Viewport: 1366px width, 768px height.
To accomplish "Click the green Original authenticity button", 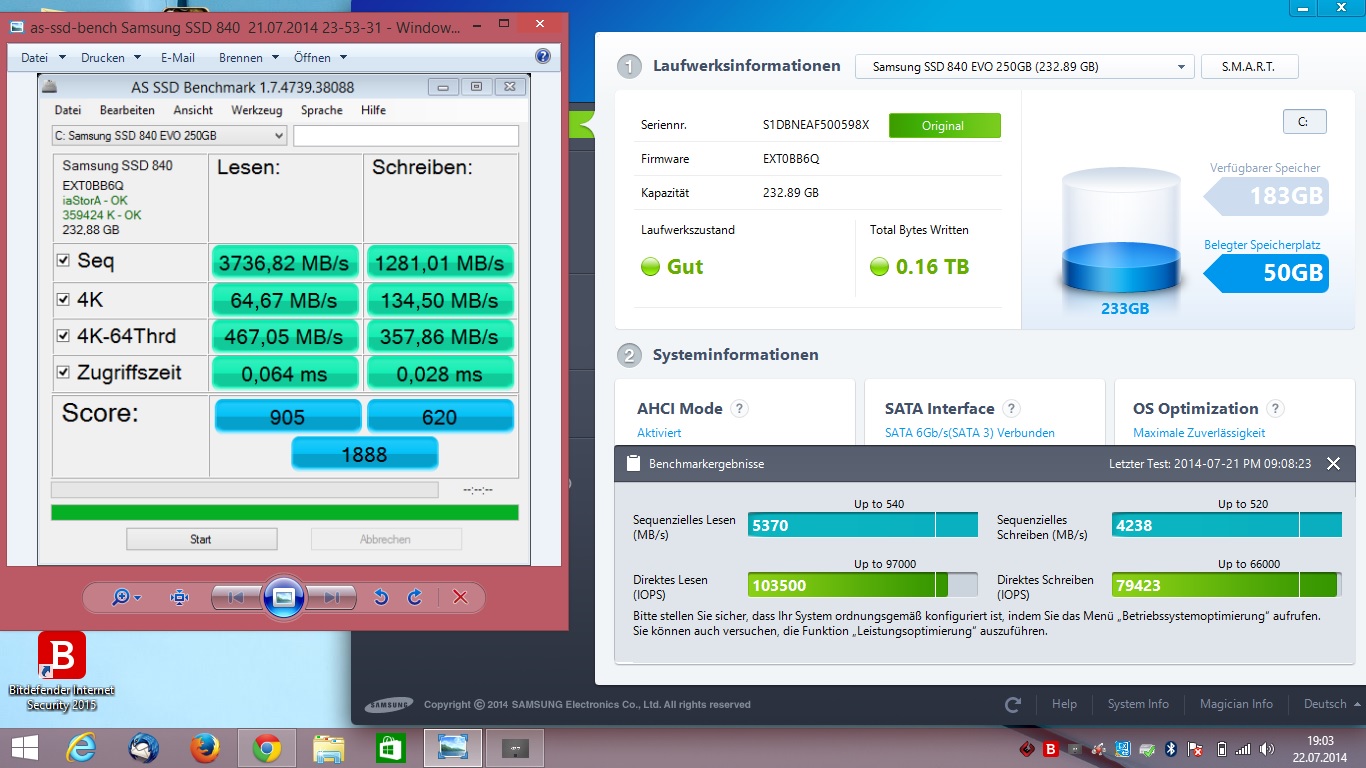I will [944, 126].
